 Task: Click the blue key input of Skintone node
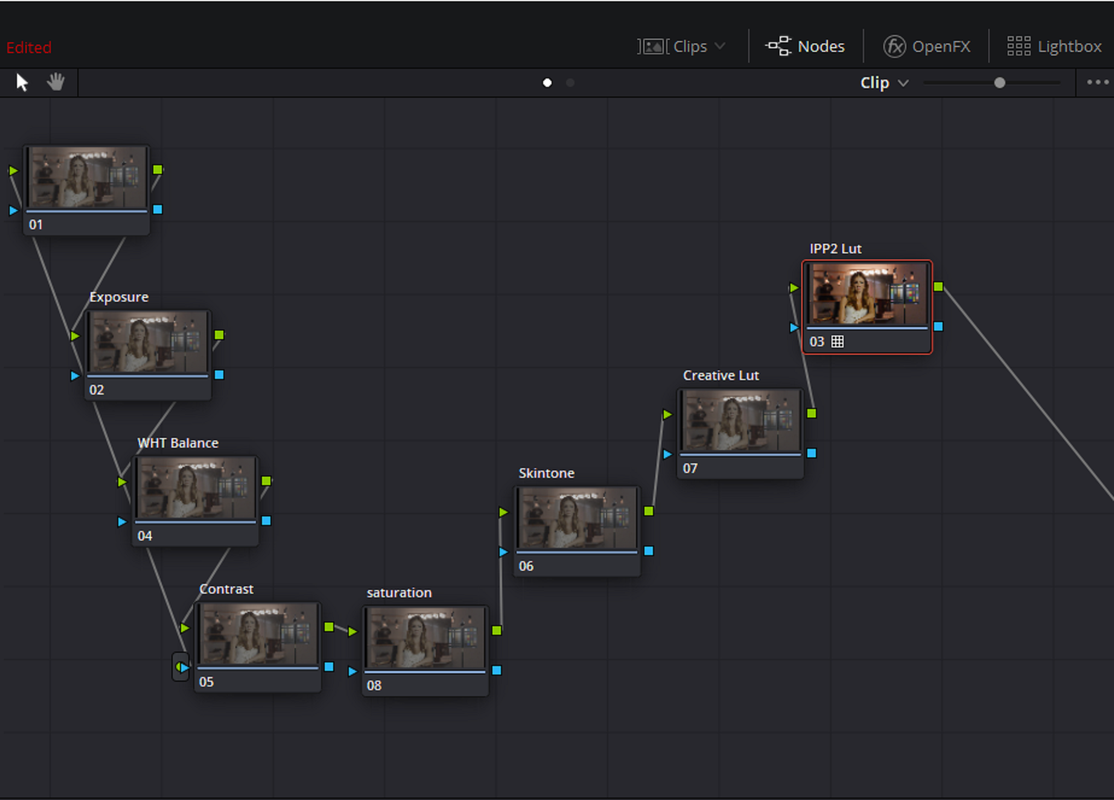pyautogui.click(x=504, y=552)
